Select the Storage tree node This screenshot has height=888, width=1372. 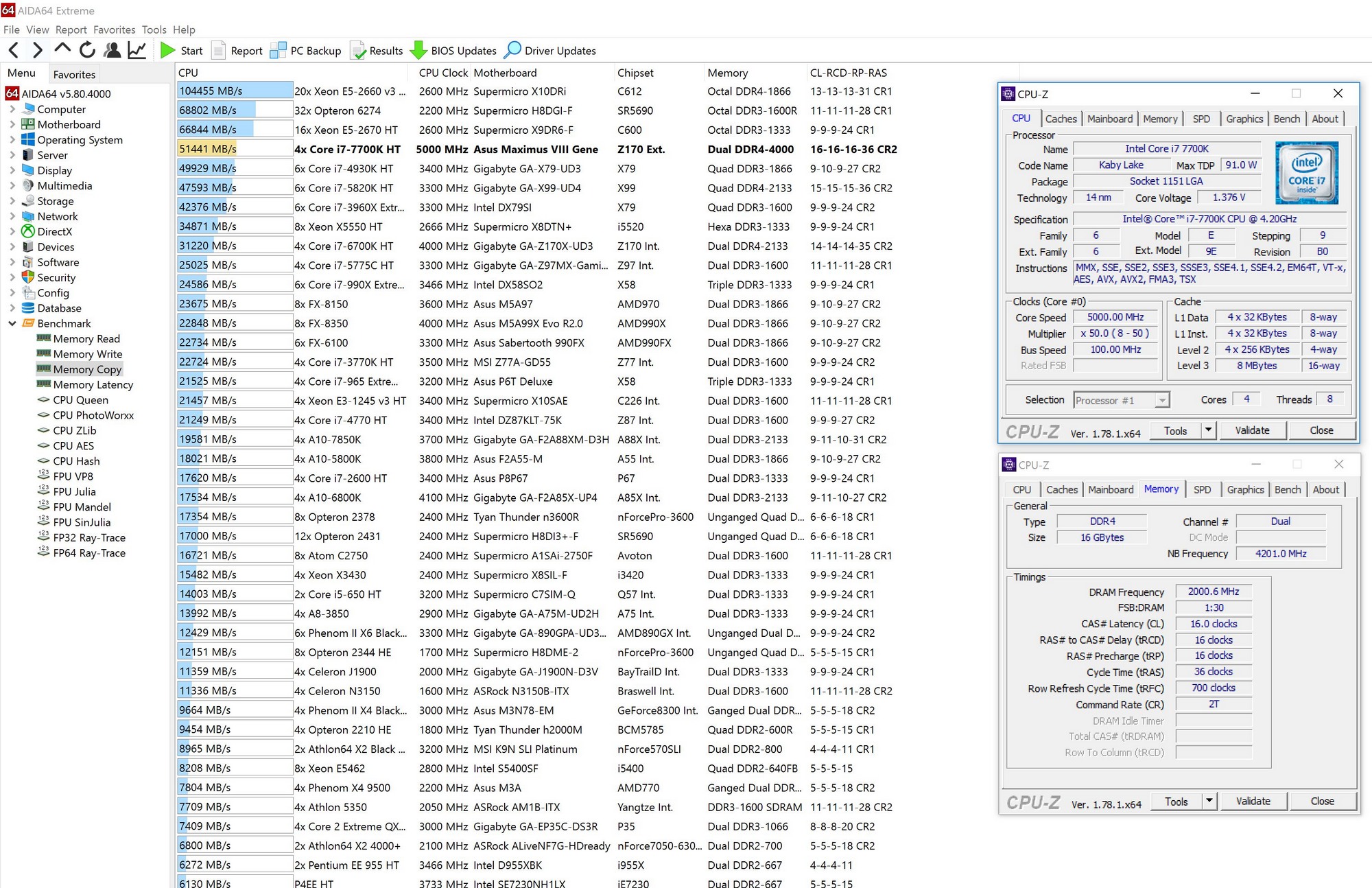pyautogui.click(x=55, y=201)
